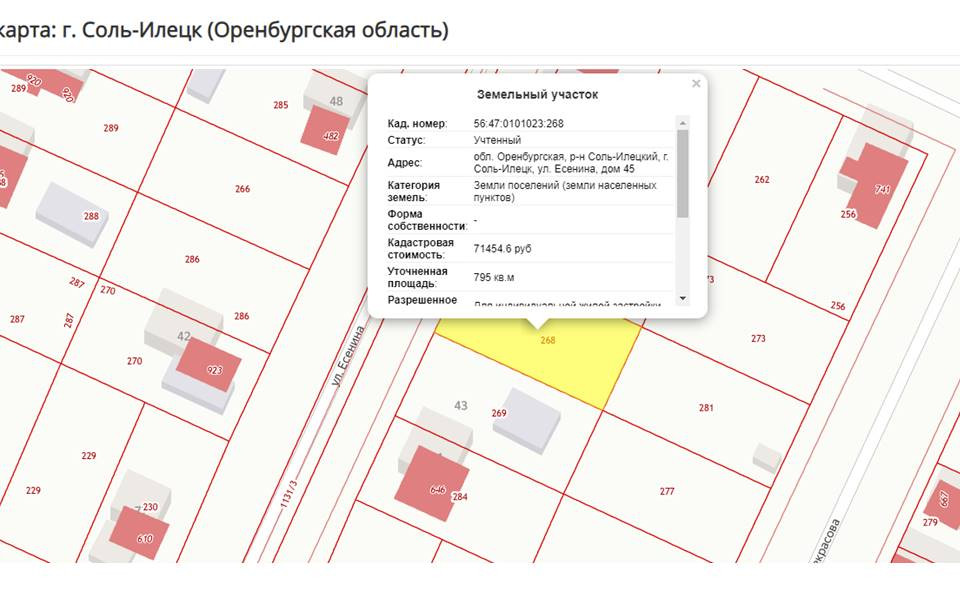Click the 71454.6 руб cadastral value
The width and height of the screenshot is (960, 600).
(502, 249)
